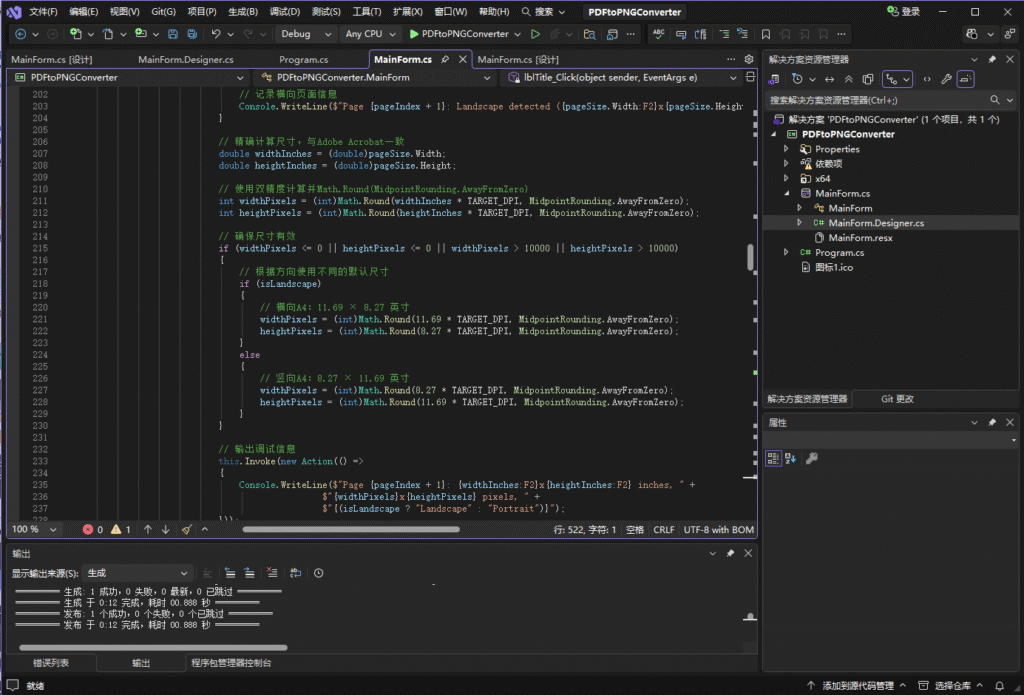
Task: Click the Save All toolbar icon
Action: [192, 34]
